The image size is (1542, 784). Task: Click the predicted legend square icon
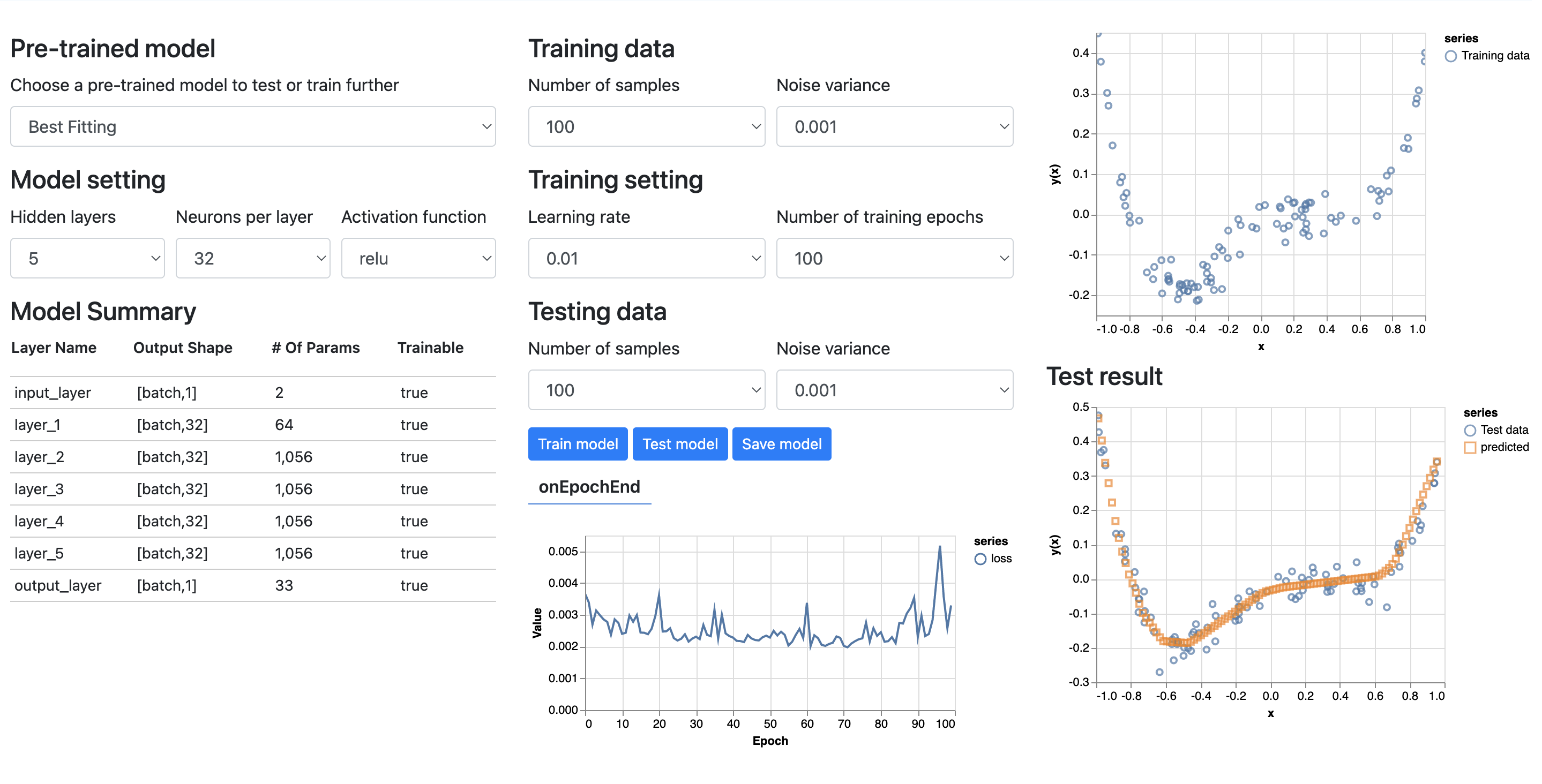1470,448
